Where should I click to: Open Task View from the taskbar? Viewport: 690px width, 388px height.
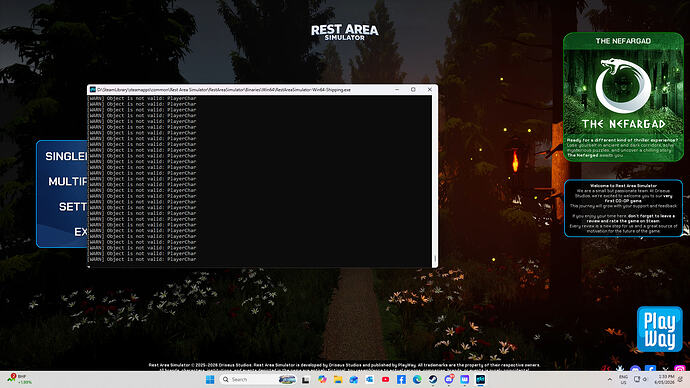pos(305,380)
